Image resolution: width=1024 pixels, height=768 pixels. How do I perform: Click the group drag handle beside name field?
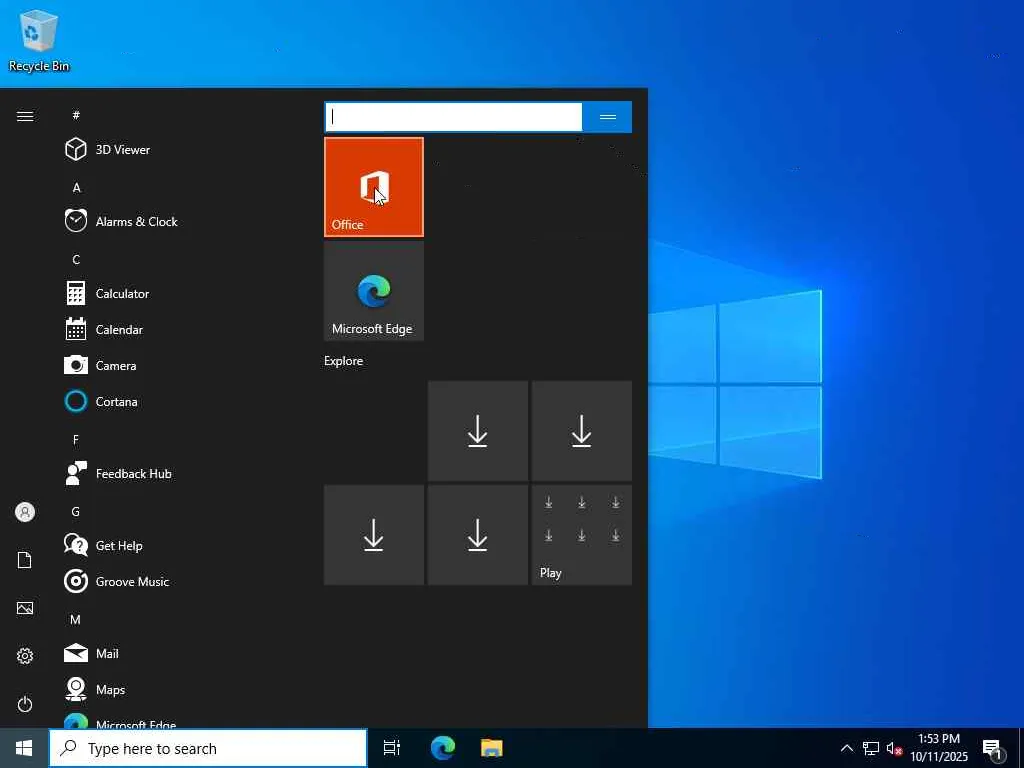pos(607,117)
